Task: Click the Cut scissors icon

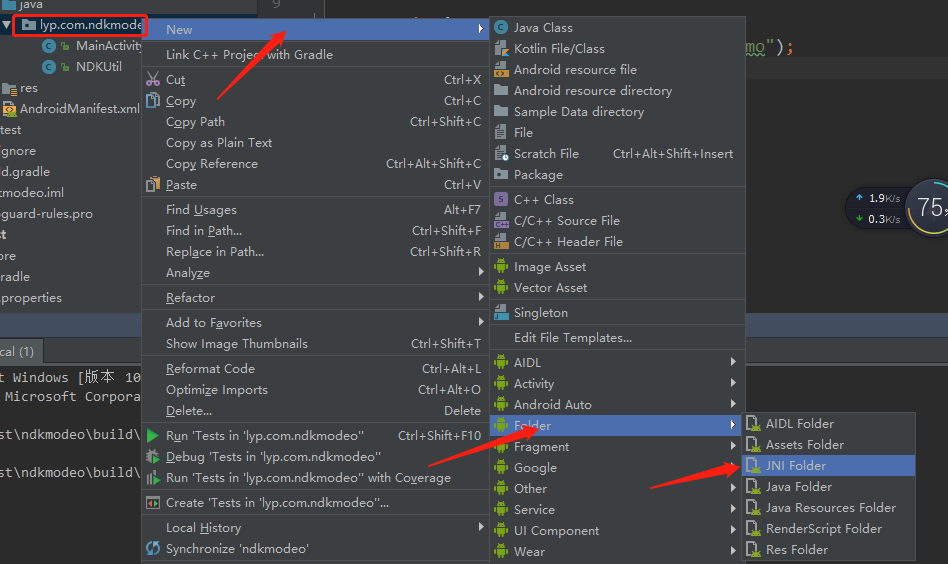Action: (153, 80)
